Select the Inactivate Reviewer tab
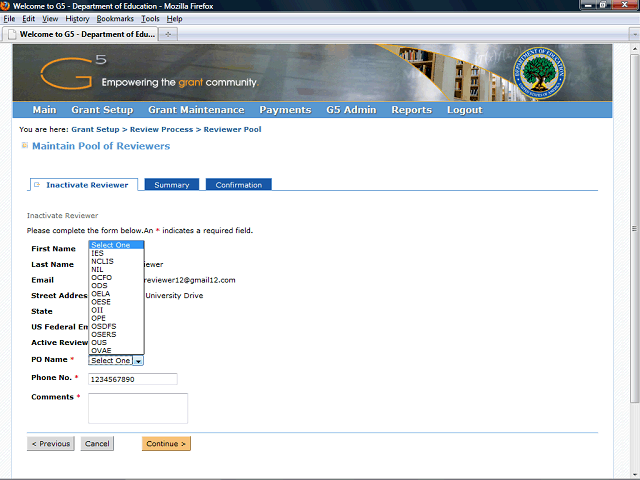 [x=84, y=185]
